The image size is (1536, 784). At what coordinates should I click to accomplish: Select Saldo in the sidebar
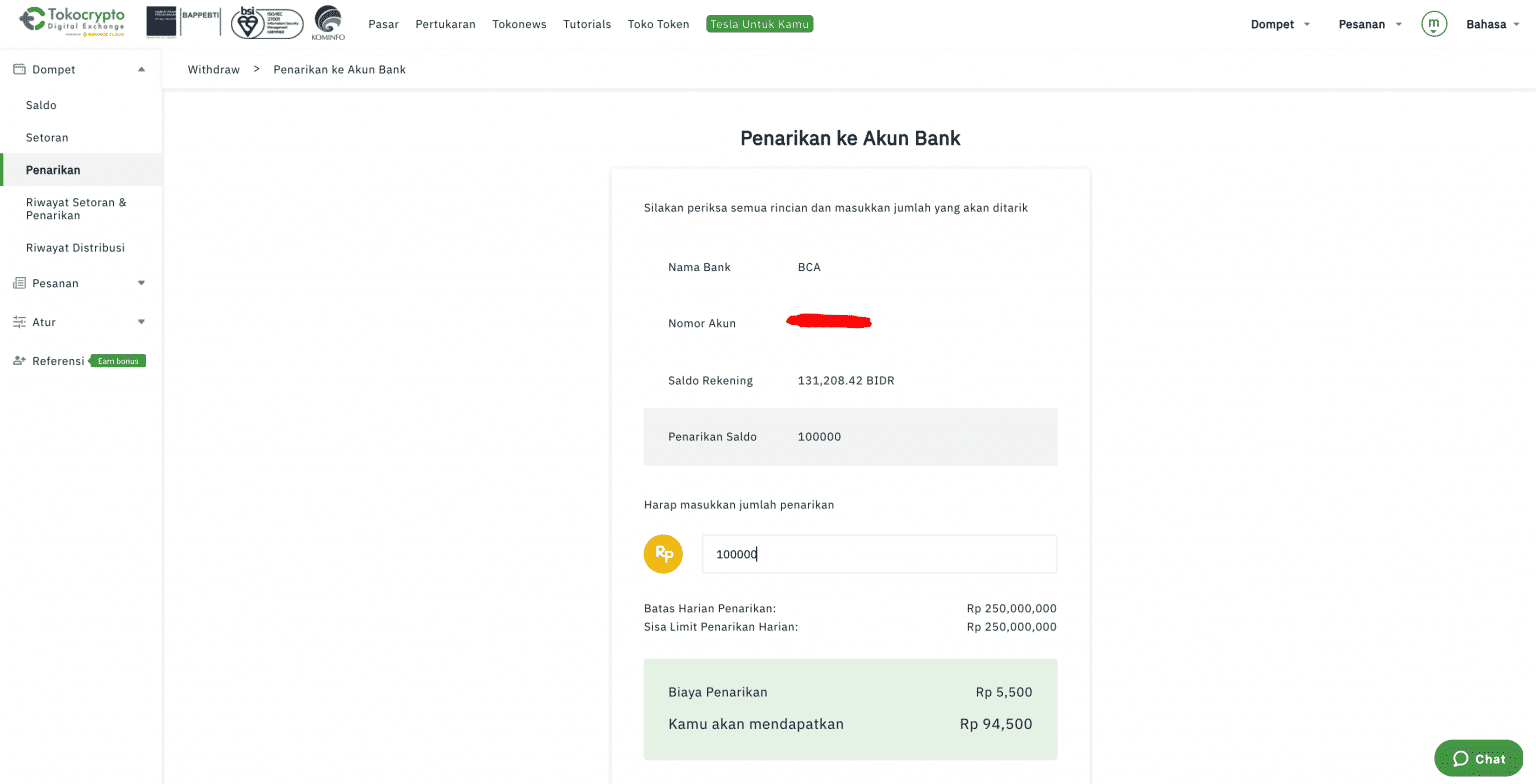(x=41, y=105)
